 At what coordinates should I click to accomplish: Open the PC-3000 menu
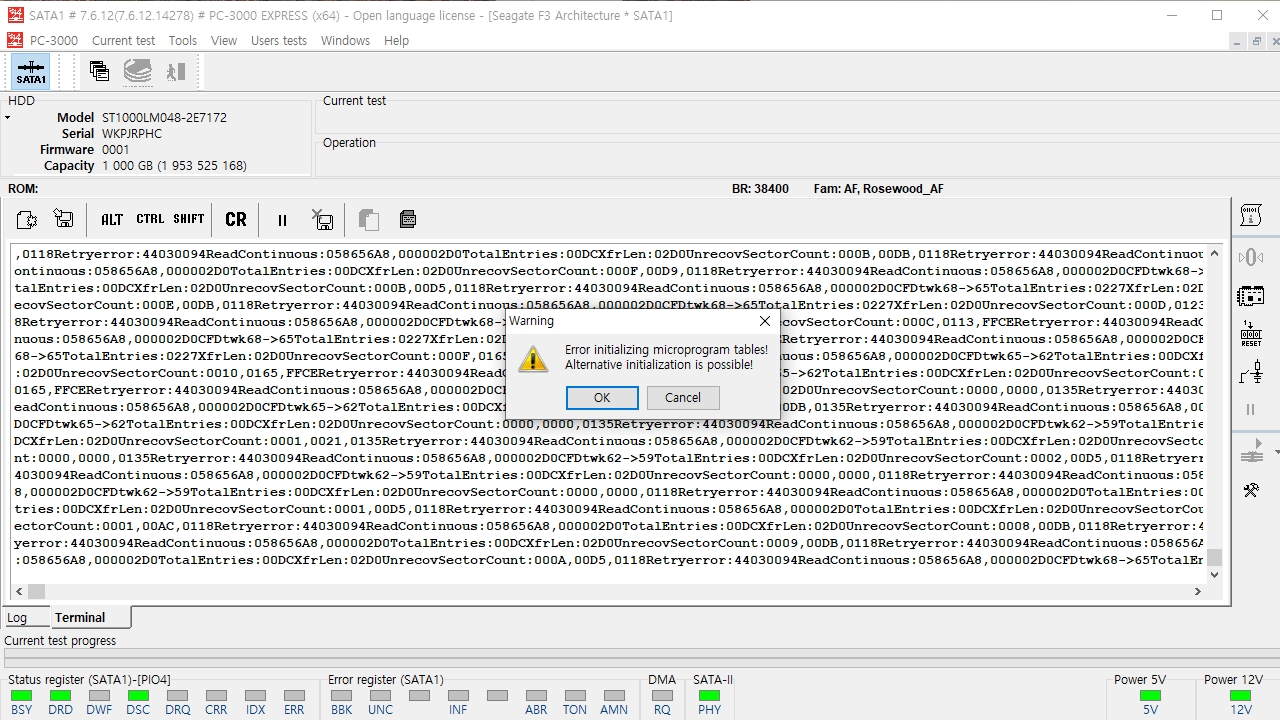(54, 40)
